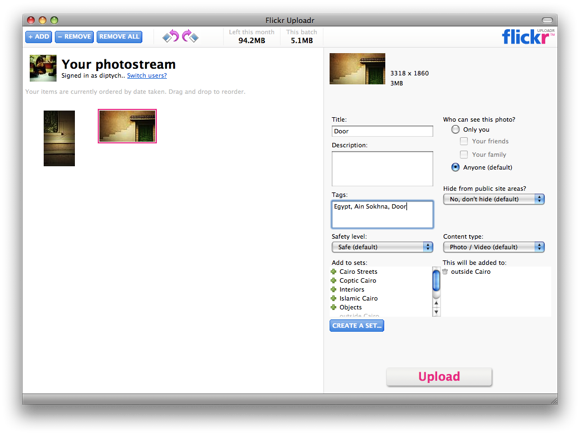Image resolution: width=580 pixels, height=435 pixels.
Task: Click the Cairo Streets set name
Action: (358, 272)
